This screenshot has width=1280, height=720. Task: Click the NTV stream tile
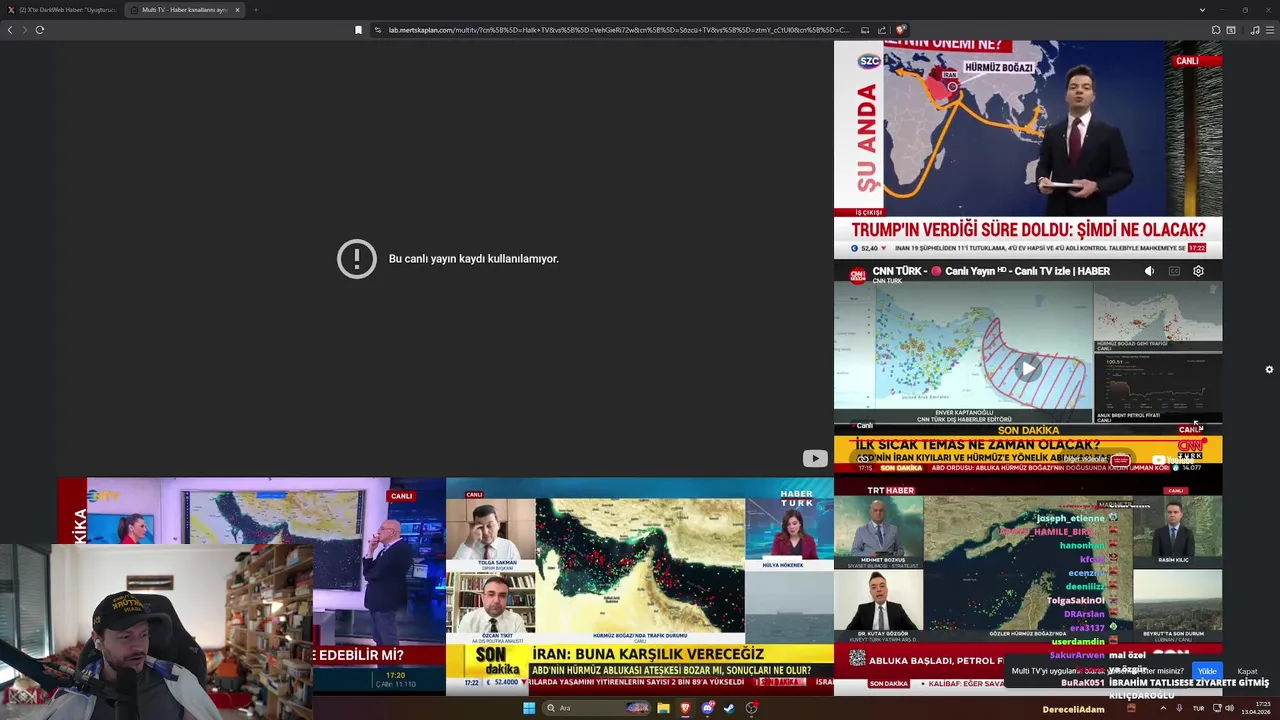251,586
